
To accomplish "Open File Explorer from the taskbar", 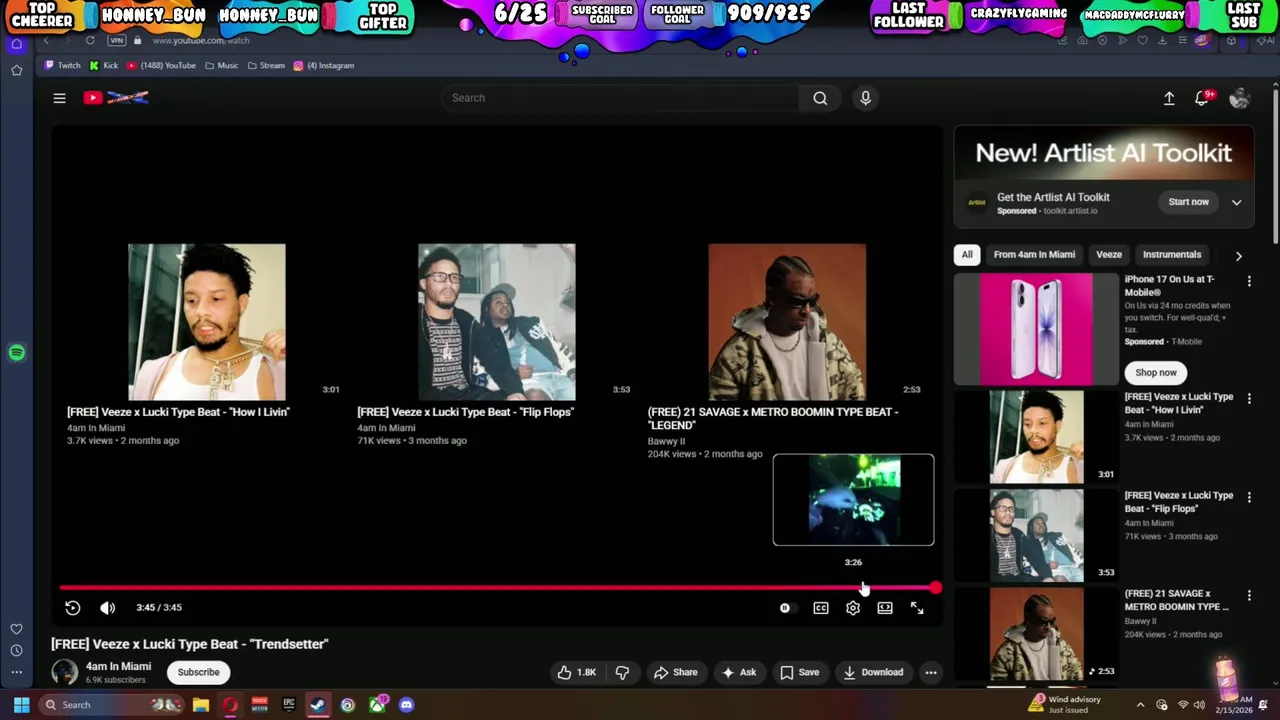I will (x=201, y=705).
